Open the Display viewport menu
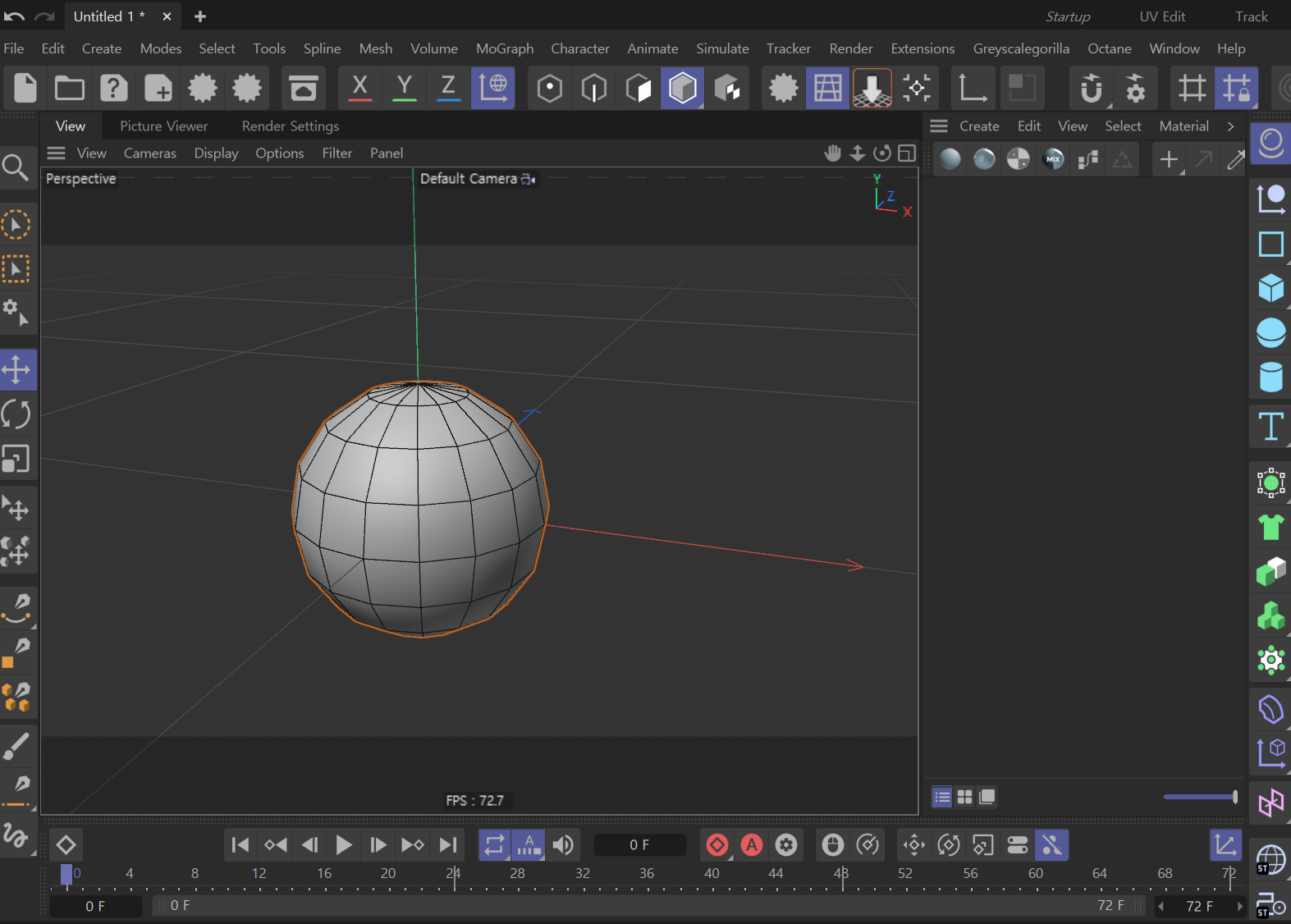1291x924 pixels. pos(216,153)
